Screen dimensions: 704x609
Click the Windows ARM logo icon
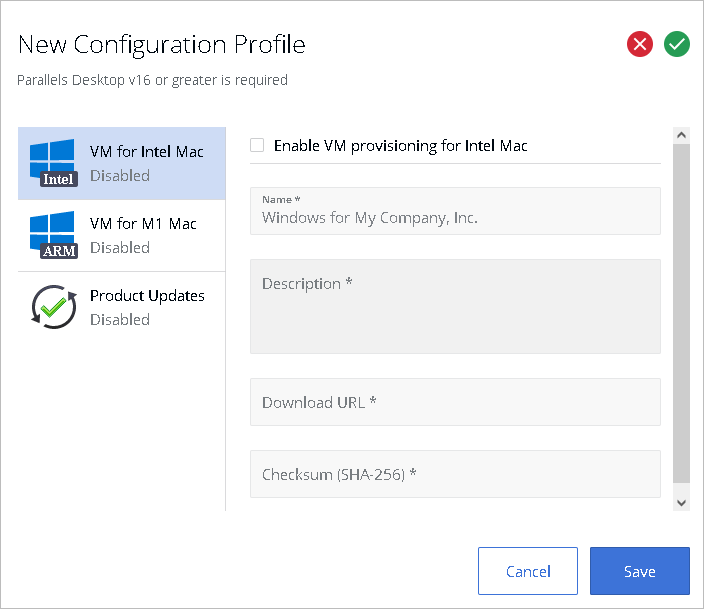(53, 235)
